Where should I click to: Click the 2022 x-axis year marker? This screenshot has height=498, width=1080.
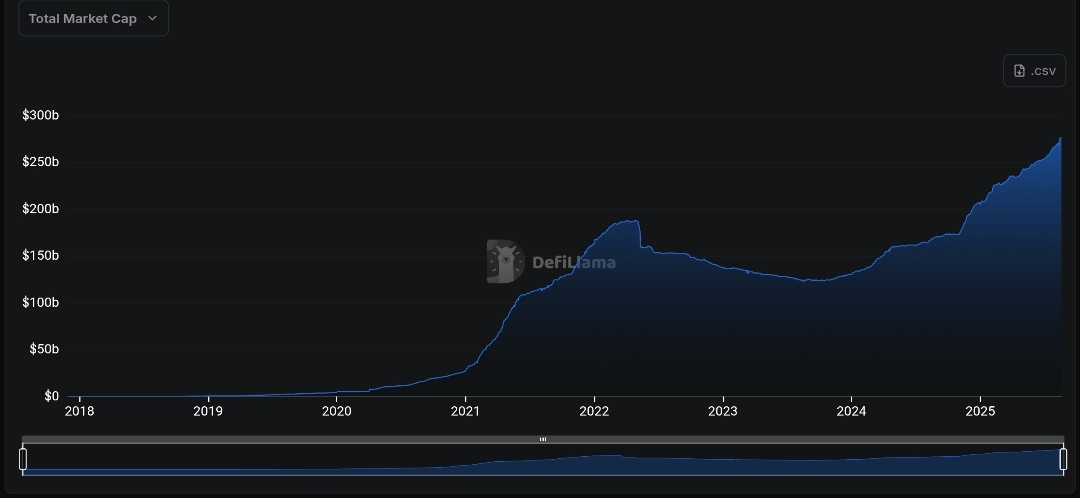click(x=594, y=411)
